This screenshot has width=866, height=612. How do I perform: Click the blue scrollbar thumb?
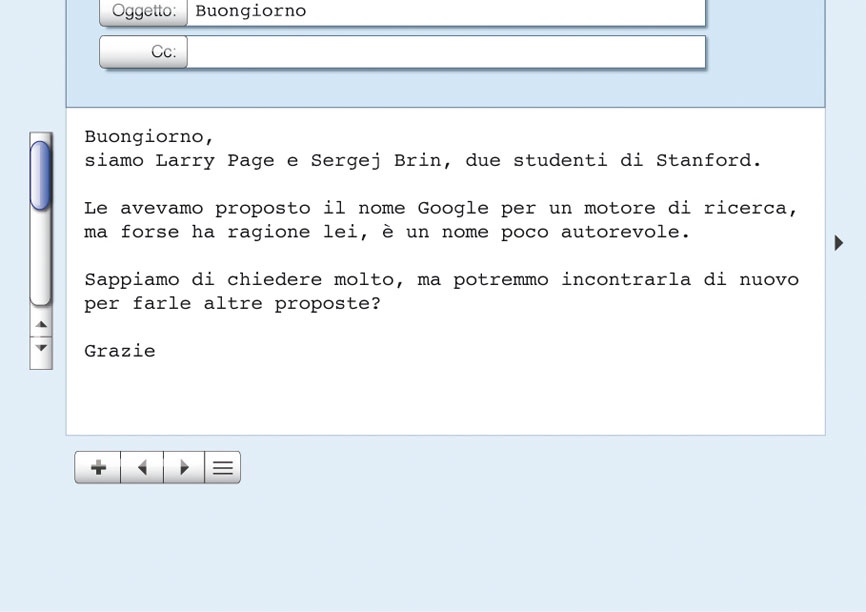(x=40, y=175)
